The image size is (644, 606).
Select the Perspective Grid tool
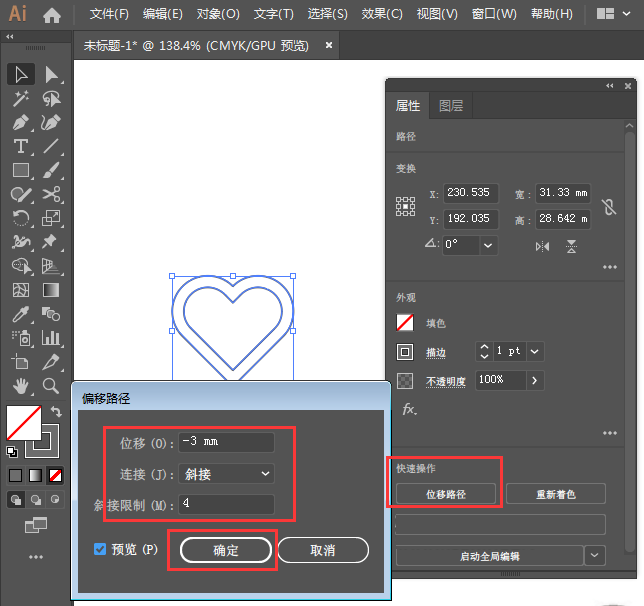51,266
